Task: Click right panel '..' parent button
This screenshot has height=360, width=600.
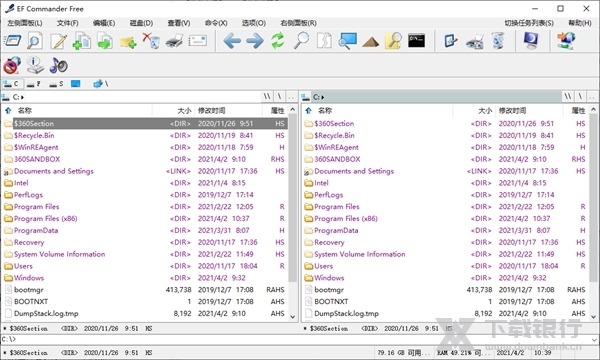Action: [592, 96]
